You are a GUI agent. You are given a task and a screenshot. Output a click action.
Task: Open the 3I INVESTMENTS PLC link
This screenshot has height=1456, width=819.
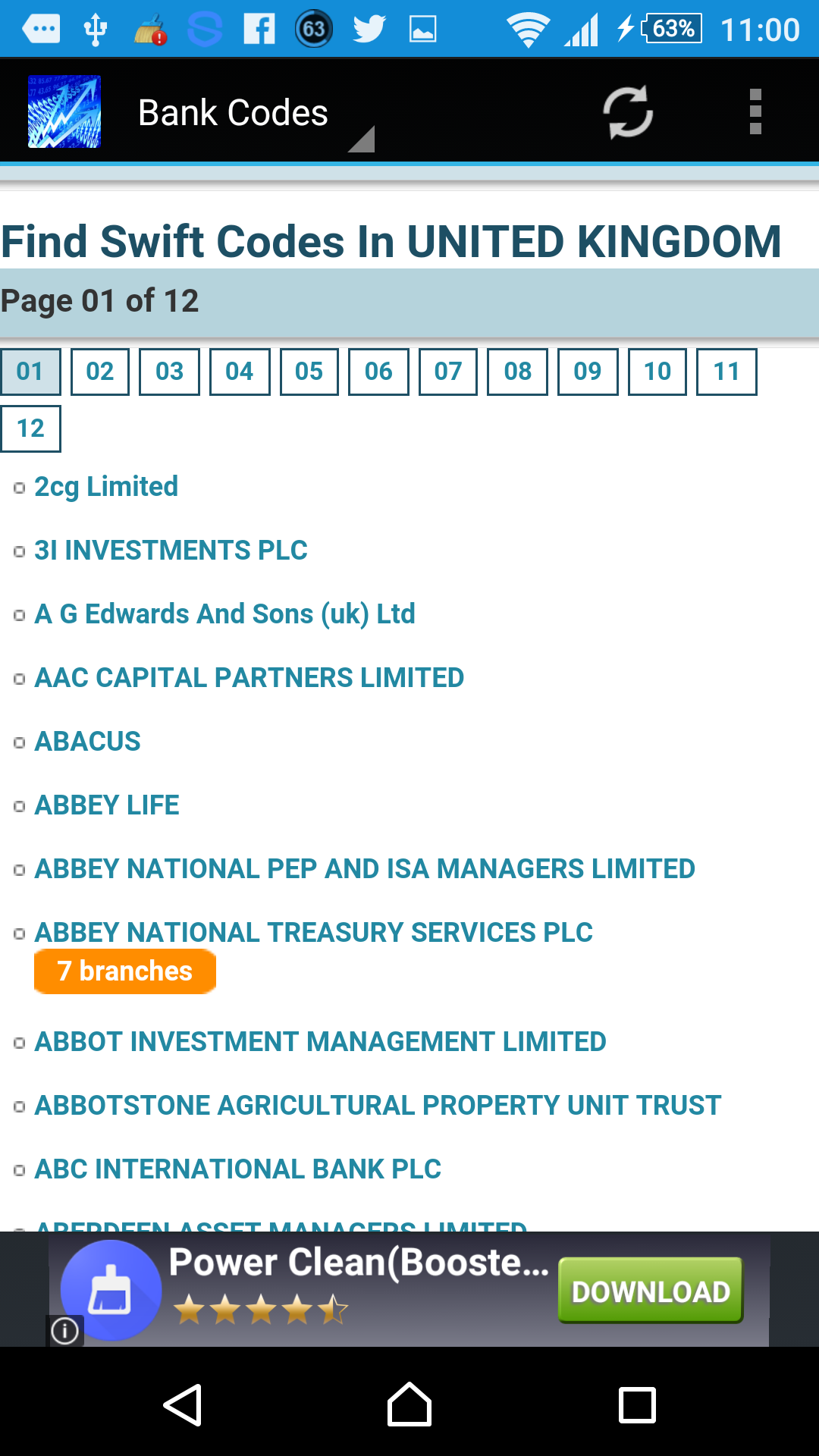pyautogui.click(x=171, y=551)
